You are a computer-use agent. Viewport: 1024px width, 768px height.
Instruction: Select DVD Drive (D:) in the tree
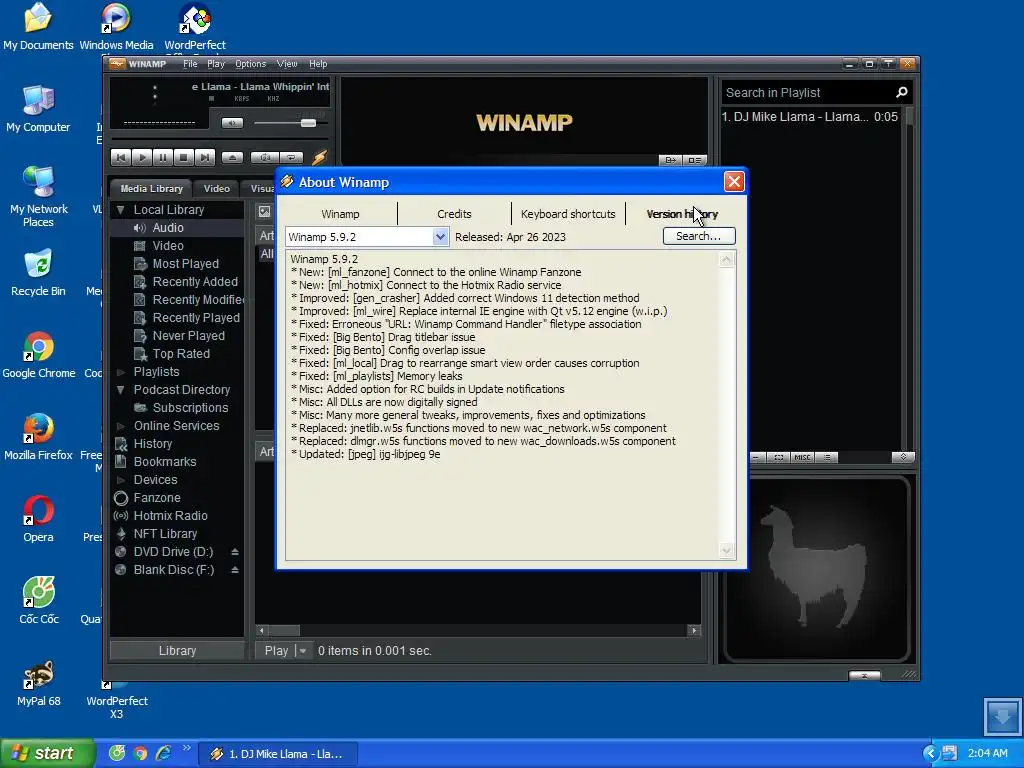pyautogui.click(x=173, y=552)
